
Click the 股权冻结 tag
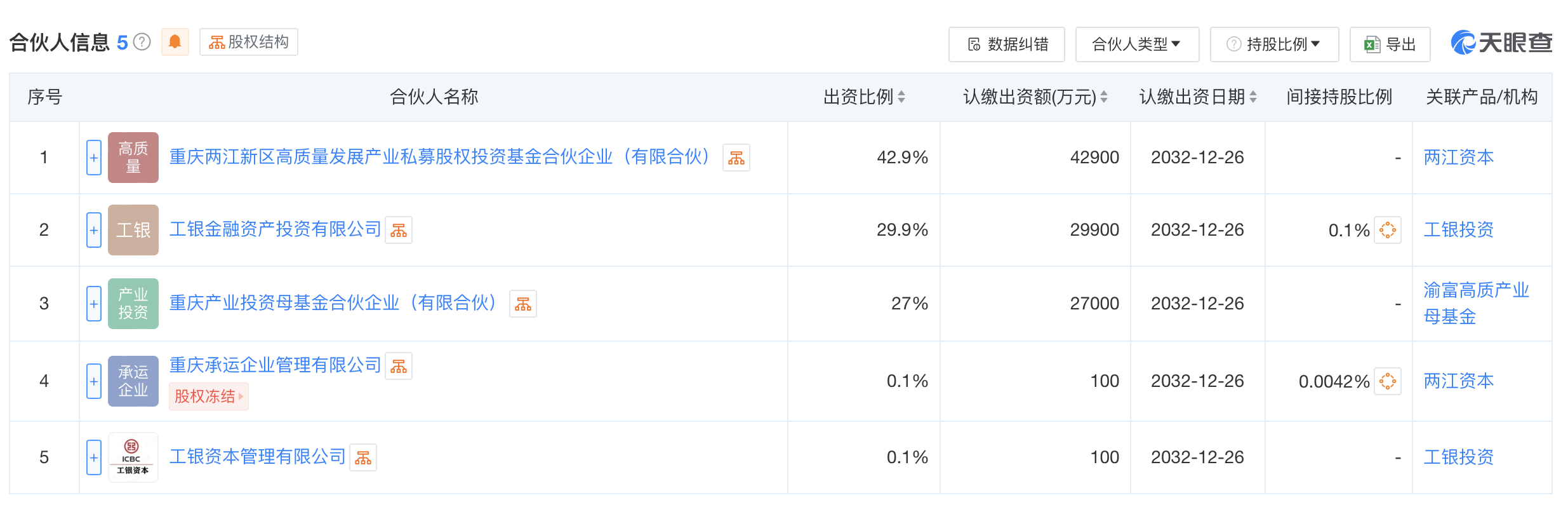[x=208, y=396]
